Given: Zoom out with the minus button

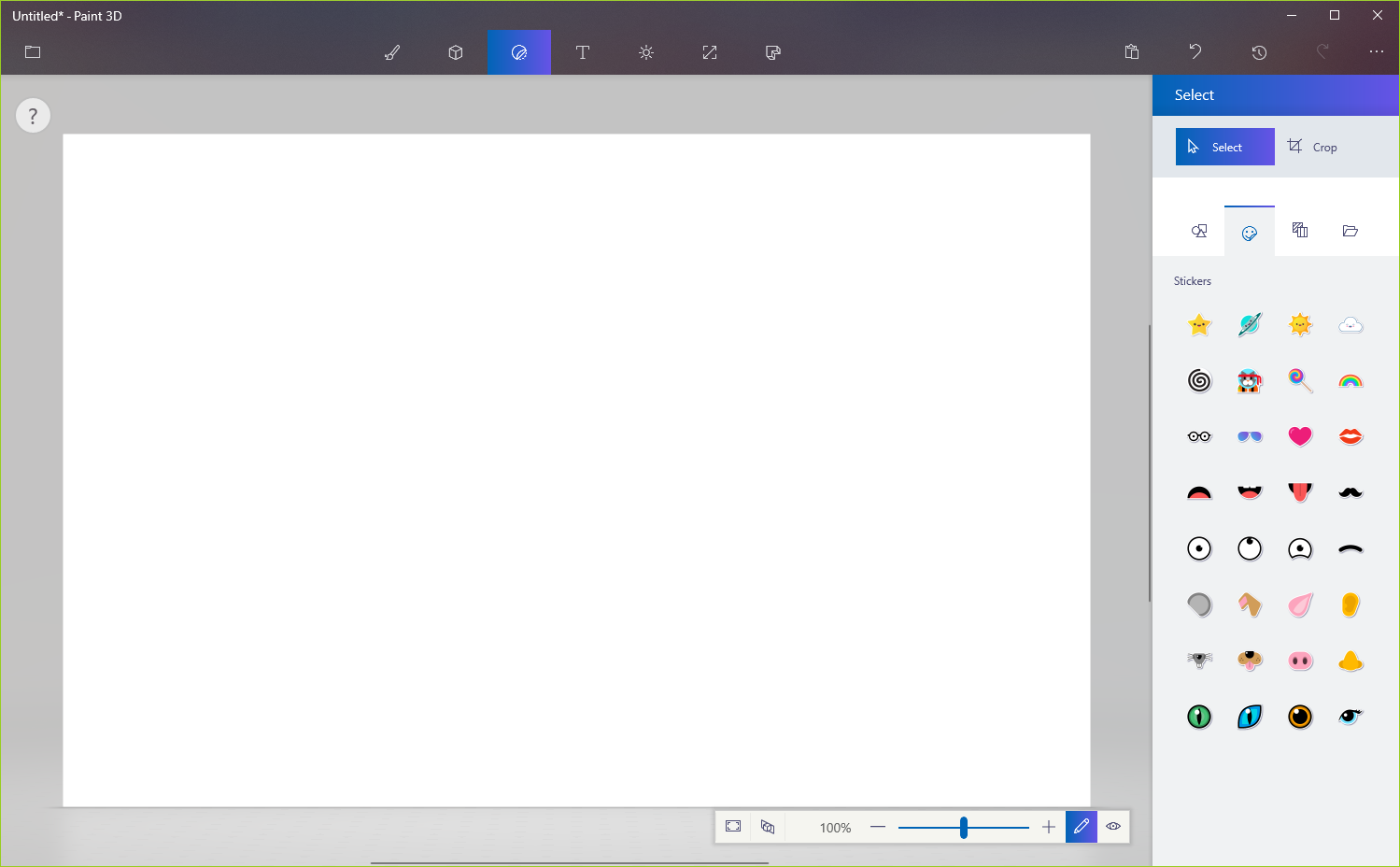Looking at the screenshot, I should [x=877, y=827].
